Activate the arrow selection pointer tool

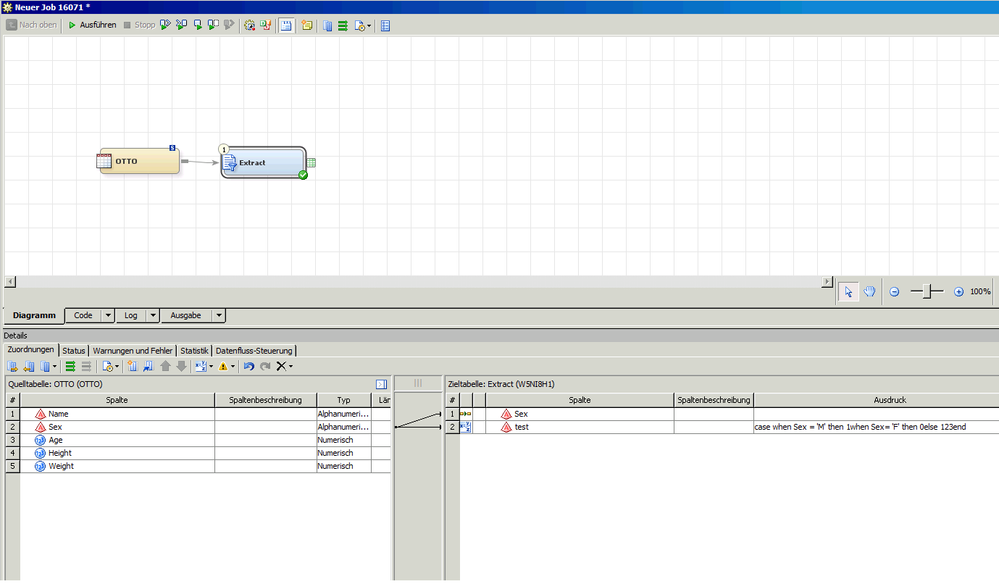tap(848, 291)
